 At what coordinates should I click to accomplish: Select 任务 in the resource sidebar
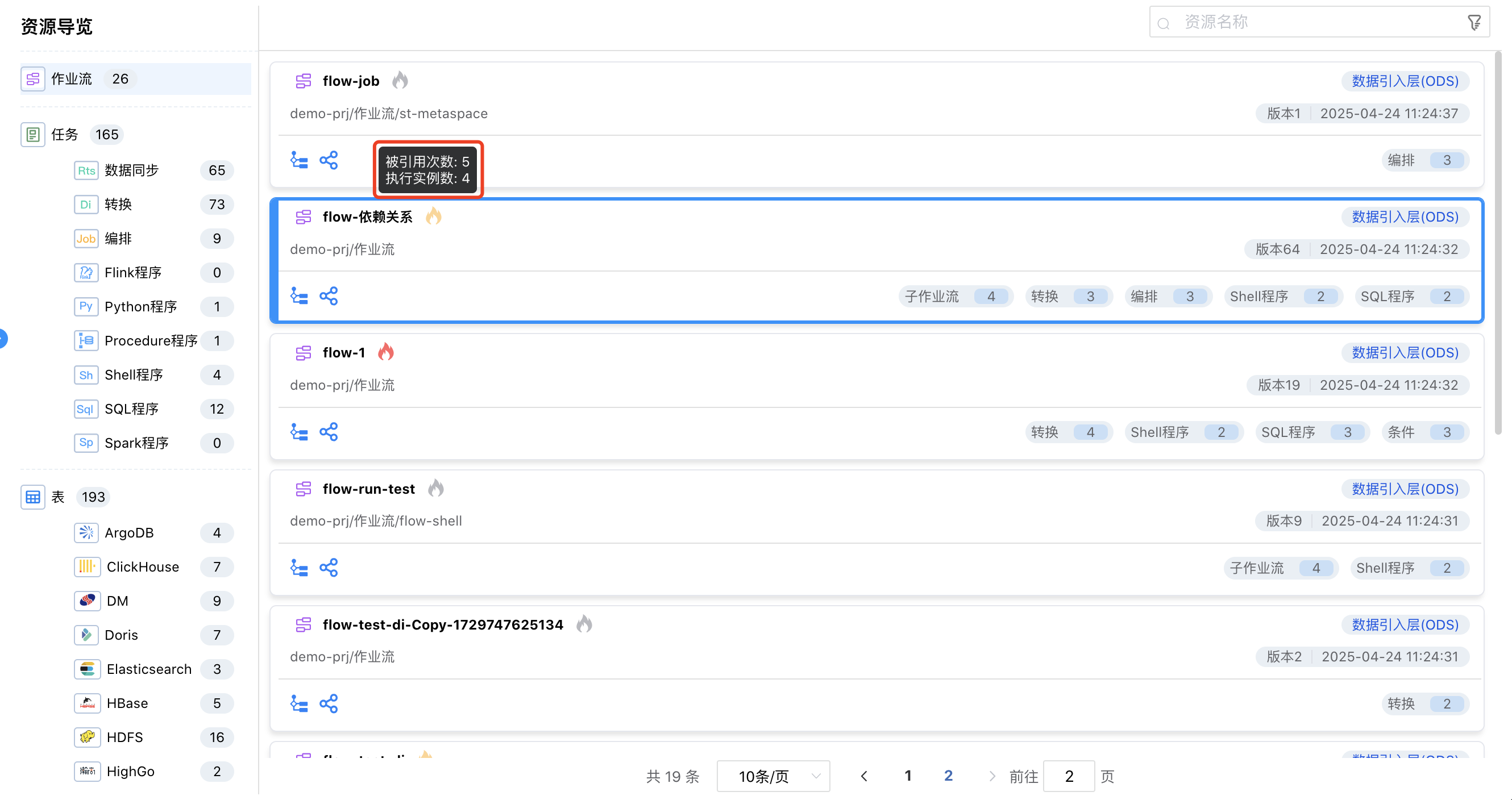(65, 134)
